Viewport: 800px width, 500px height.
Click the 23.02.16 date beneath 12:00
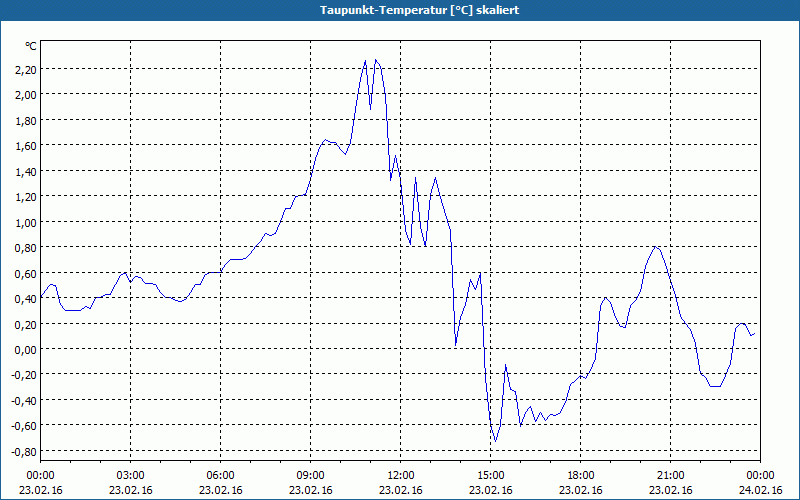(x=401, y=490)
